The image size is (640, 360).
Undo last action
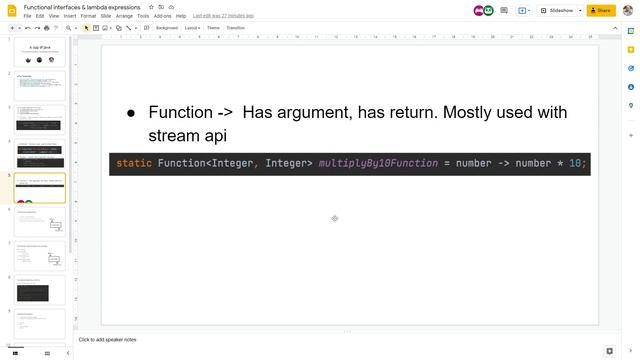(28, 28)
